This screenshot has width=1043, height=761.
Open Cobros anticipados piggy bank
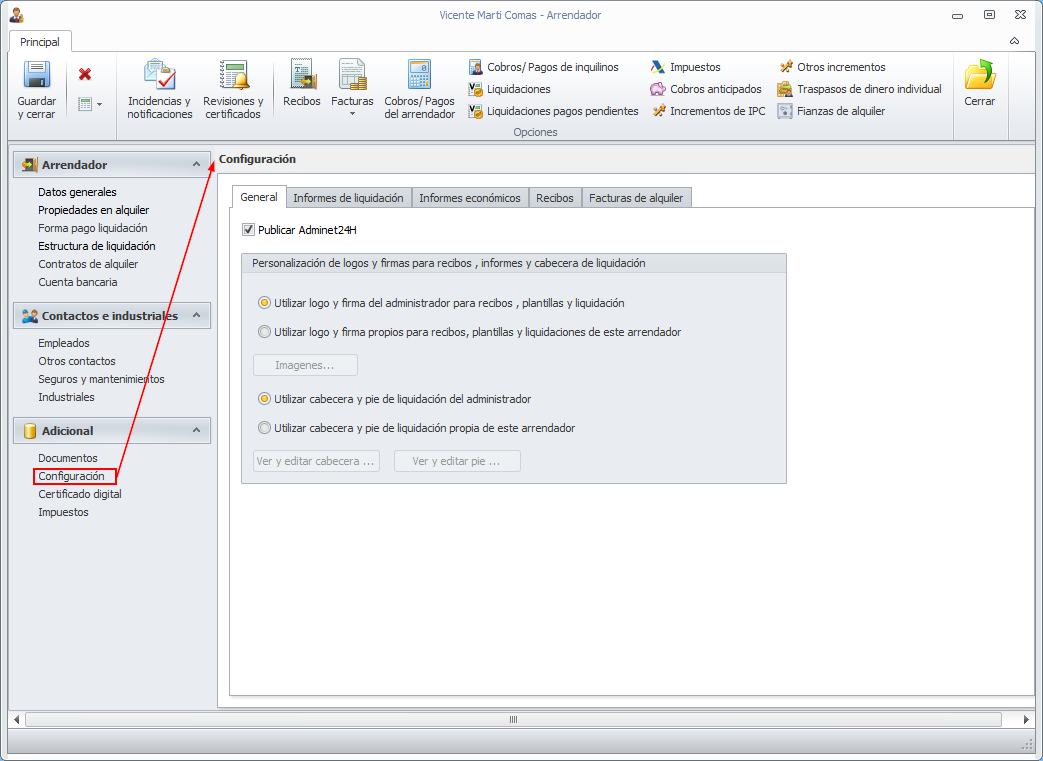[706, 89]
